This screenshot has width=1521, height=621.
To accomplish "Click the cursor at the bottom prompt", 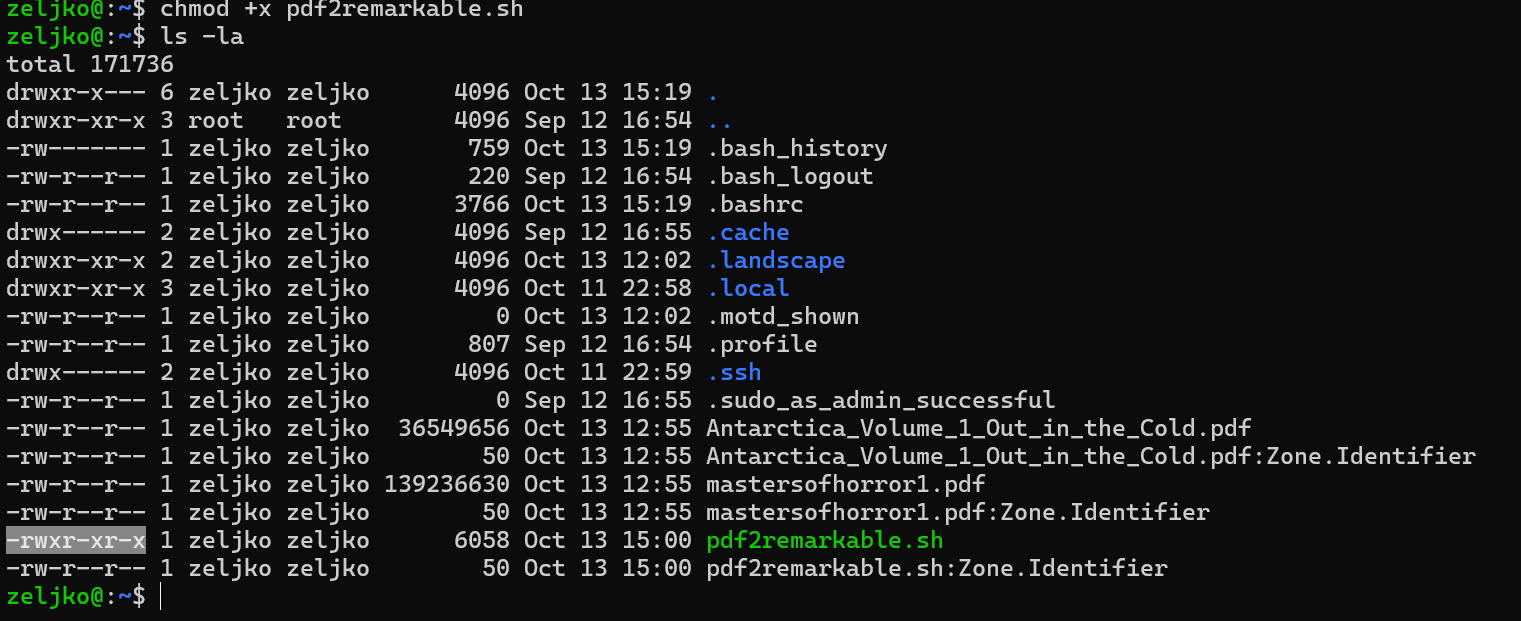I will tap(160, 596).
